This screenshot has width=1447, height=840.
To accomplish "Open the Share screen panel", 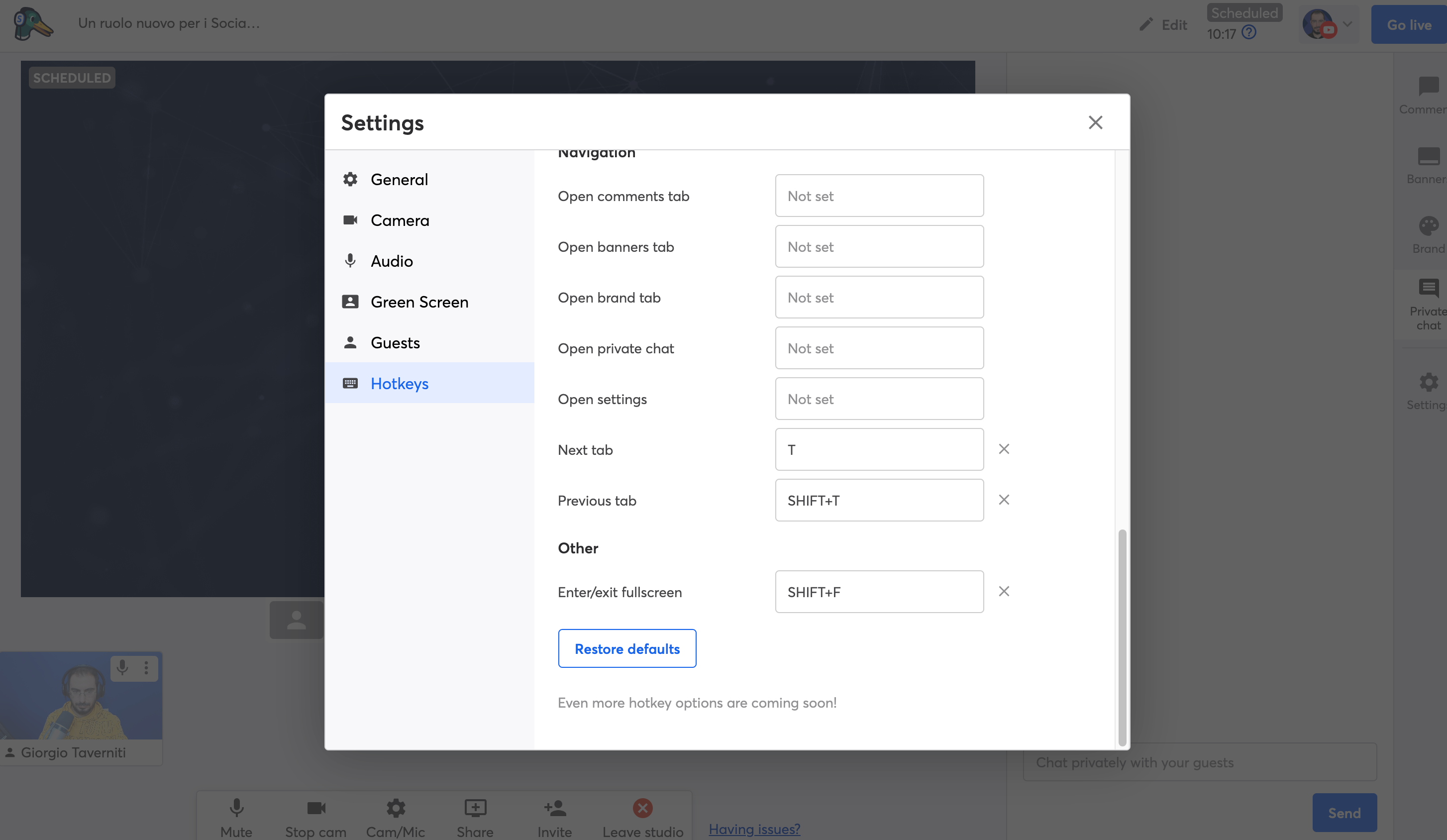I will [x=475, y=815].
